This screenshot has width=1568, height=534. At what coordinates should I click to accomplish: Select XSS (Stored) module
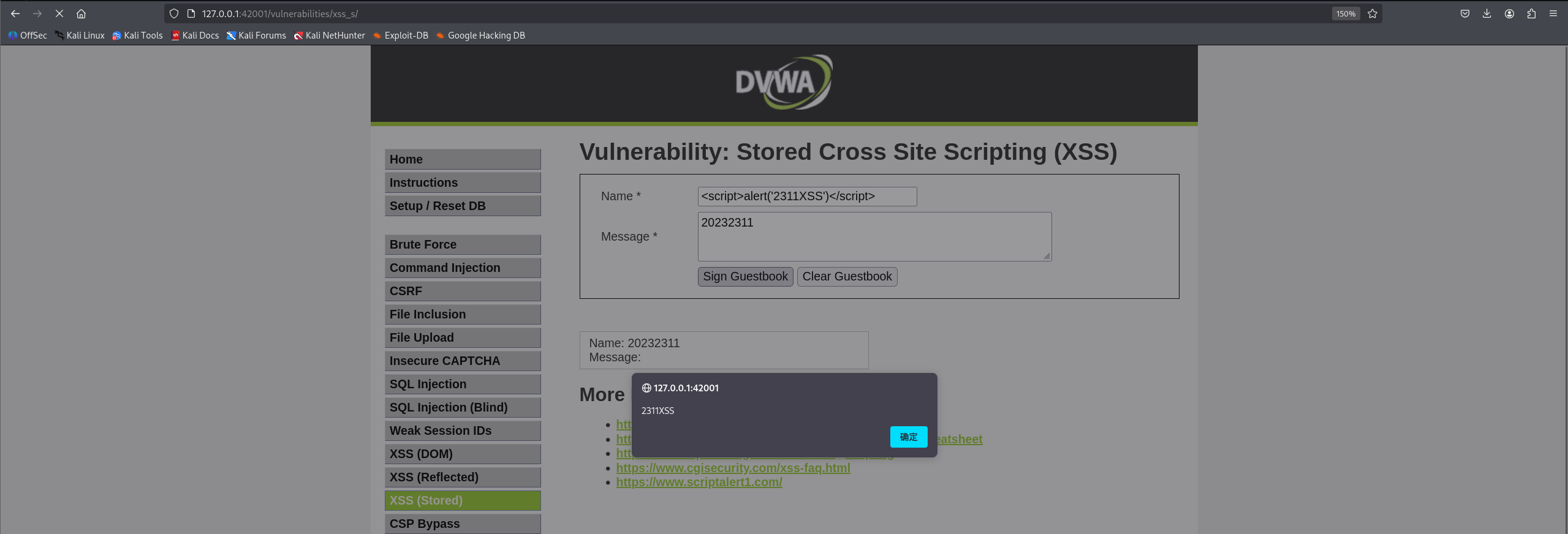click(463, 500)
